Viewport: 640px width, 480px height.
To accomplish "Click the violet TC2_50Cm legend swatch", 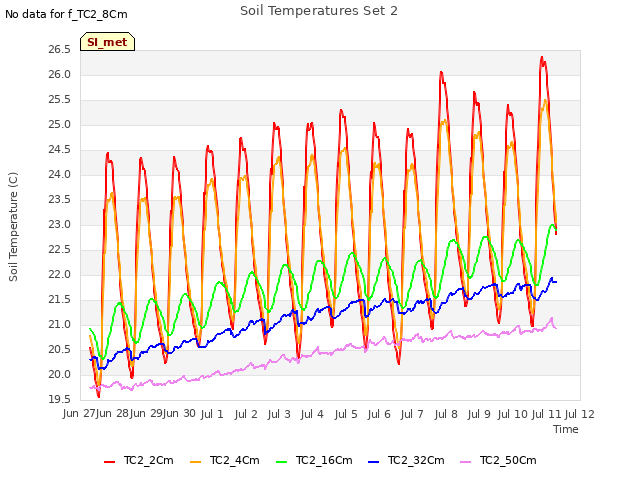I will click(465, 462).
